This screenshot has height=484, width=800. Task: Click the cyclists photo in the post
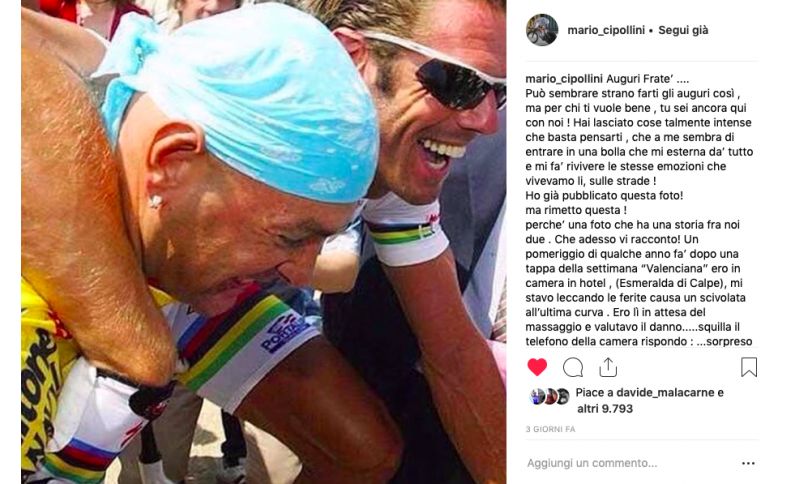coord(264,242)
